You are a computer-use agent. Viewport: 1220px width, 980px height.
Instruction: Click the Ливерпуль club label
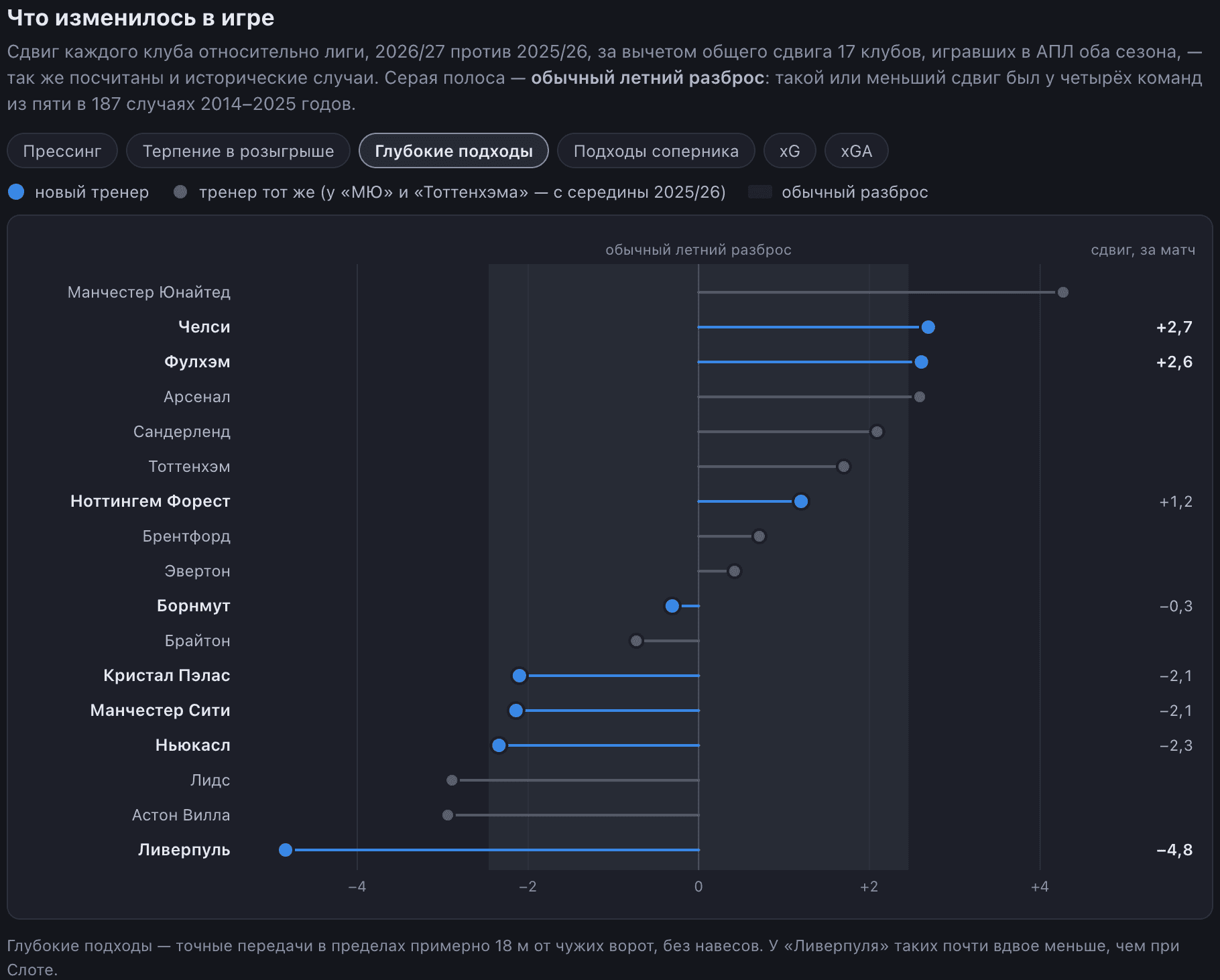[184, 850]
